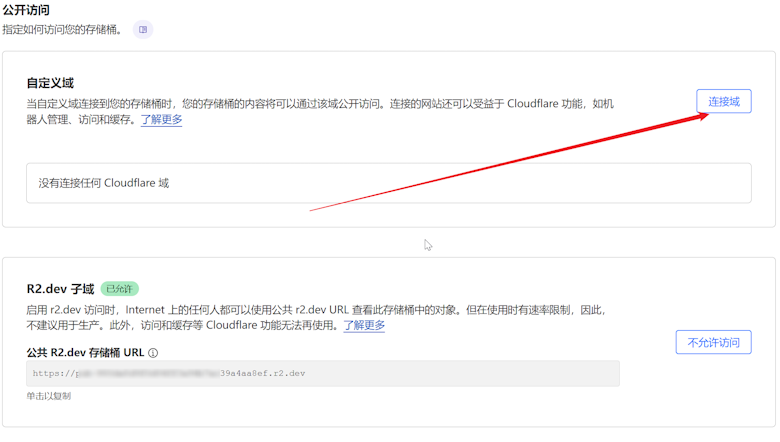Click the 已允许 status badge

click(x=120, y=289)
